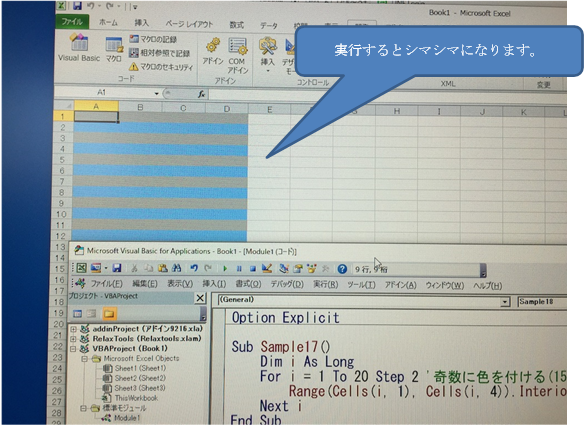Open the (General) object dropdown arrow
584x425 pixels.
505,302
